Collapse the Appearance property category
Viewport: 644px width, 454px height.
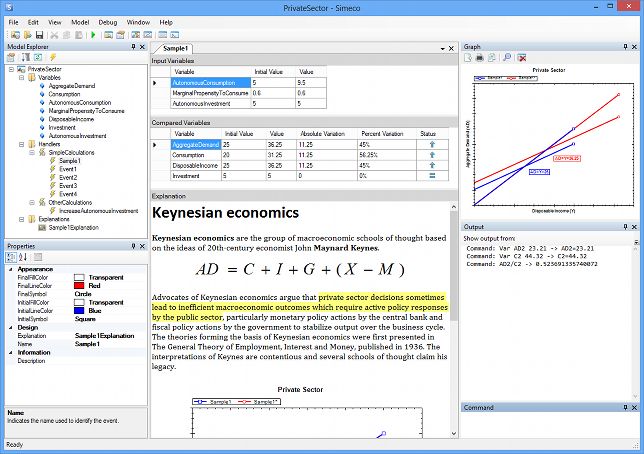(x=10, y=269)
